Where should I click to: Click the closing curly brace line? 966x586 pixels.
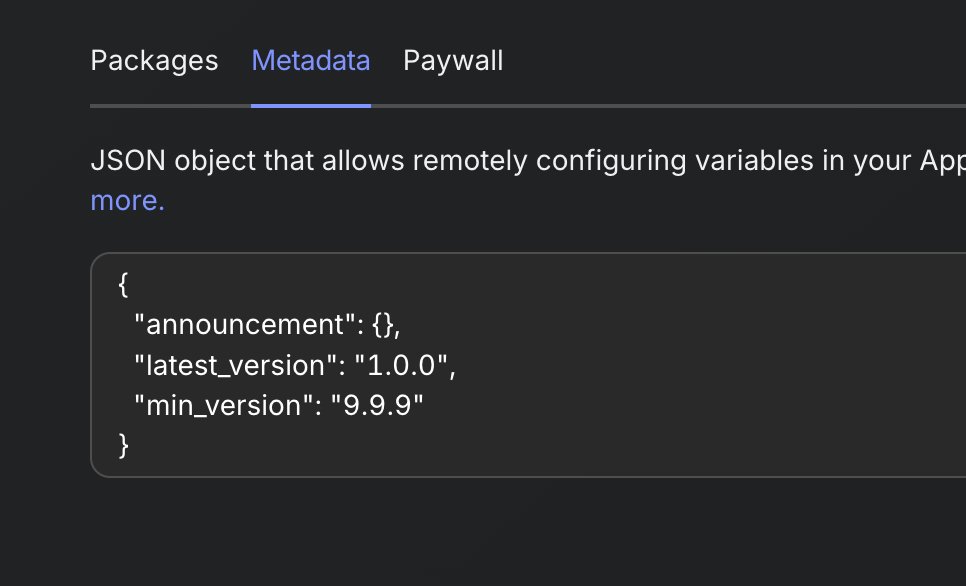click(x=123, y=445)
